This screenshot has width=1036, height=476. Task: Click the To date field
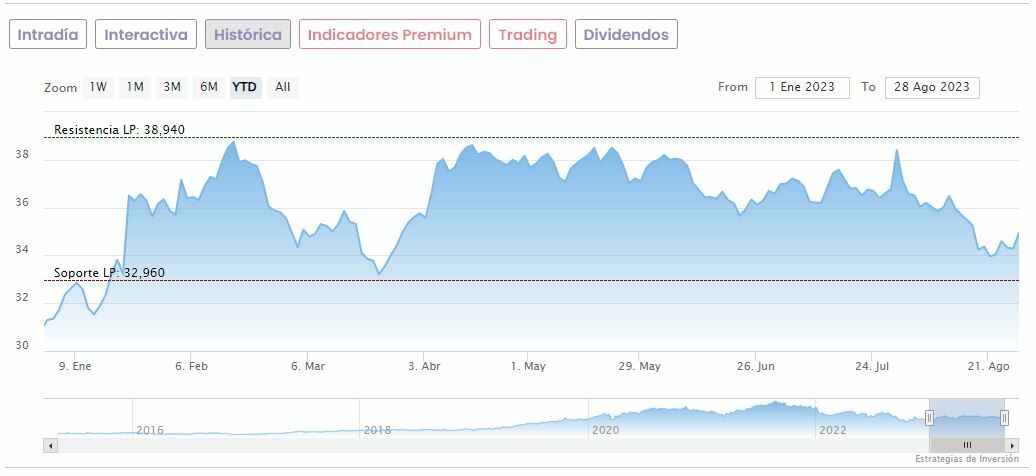pos(932,87)
